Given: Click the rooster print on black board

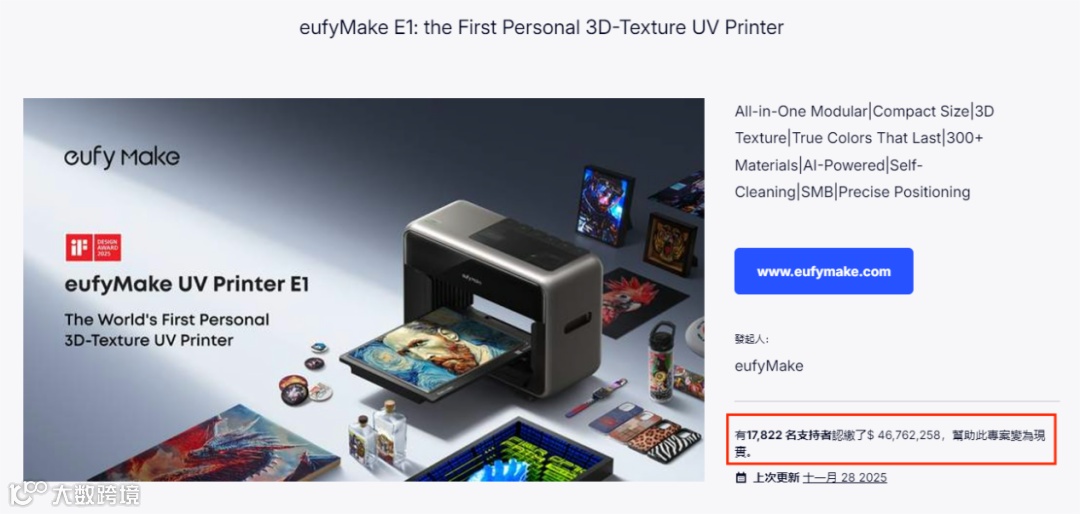Looking at the screenshot, I should click(637, 302).
